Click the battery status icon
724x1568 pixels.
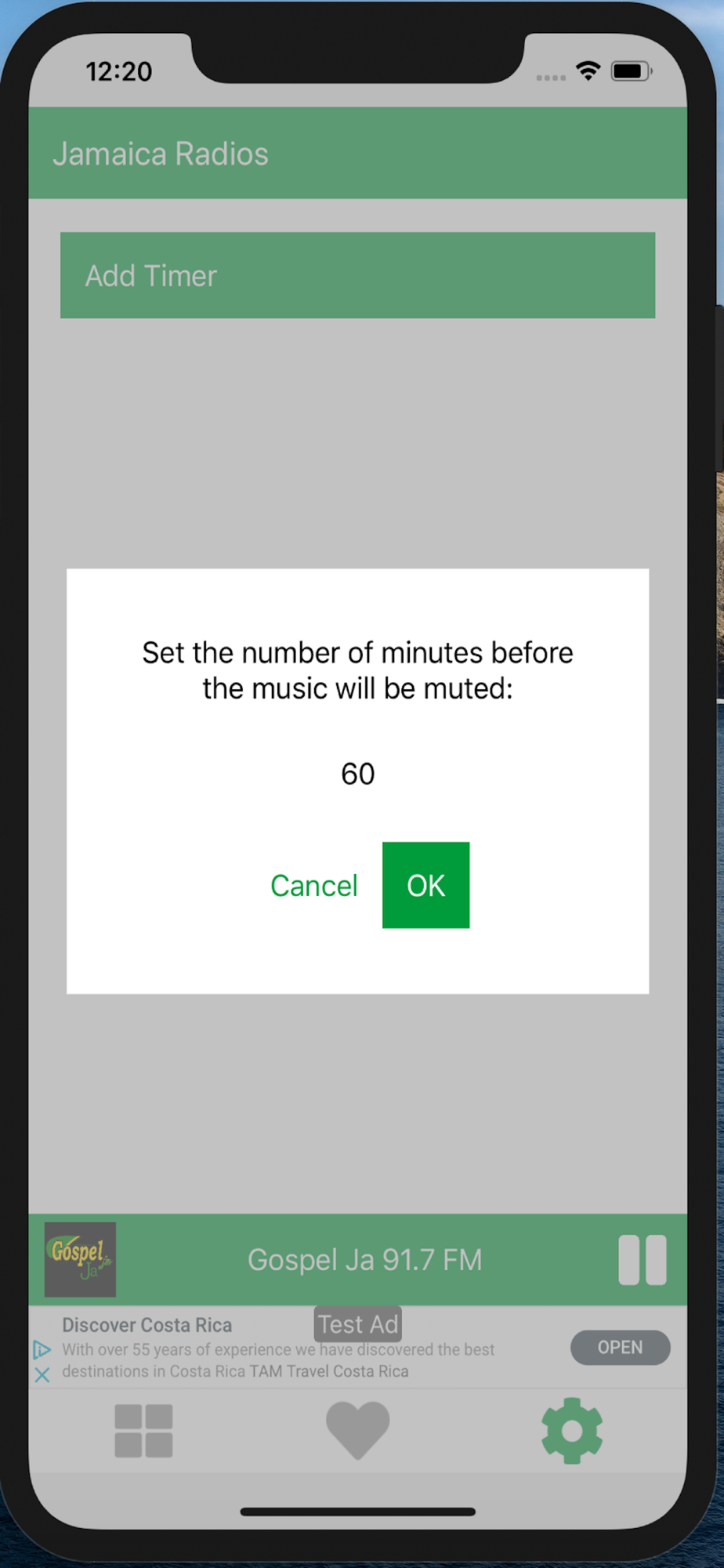631,71
